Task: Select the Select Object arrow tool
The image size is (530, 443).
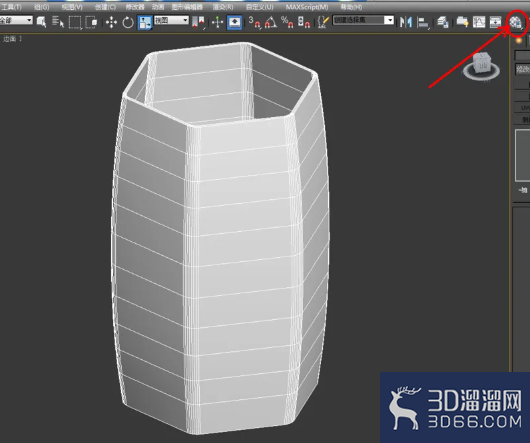Action: coord(41,22)
